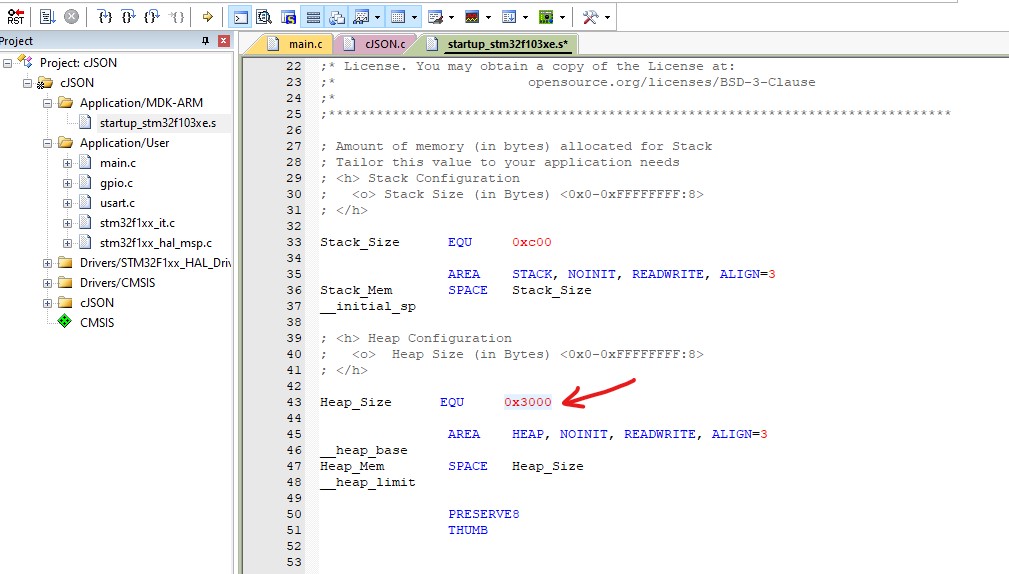Click the Serial Windows icon
1009x574 pixels.
tap(436, 17)
